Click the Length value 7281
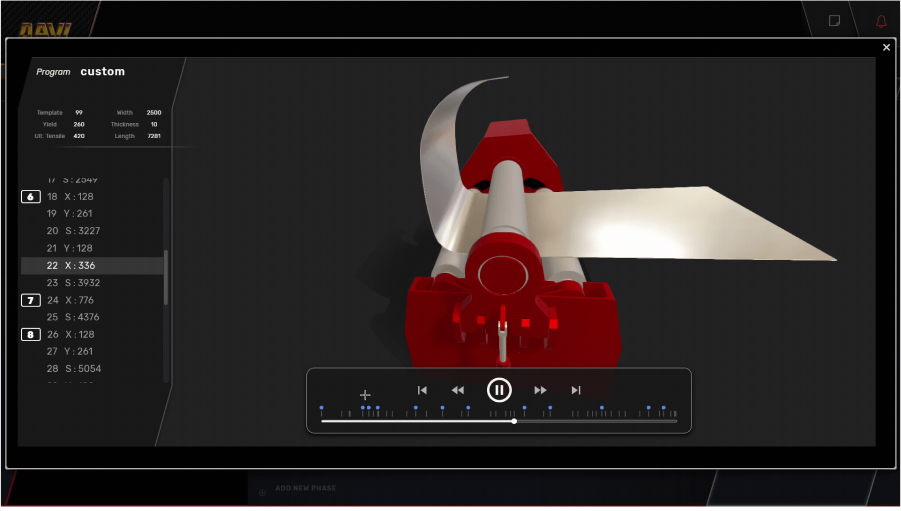901x511 pixels. [x=153, y=136]
